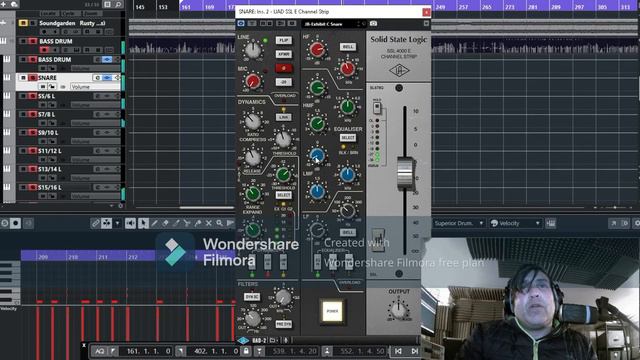The height and width of the screenshot is (360, 640).
Task: Click the folder icon in UAD-2 bottom bar
Action: [272, 340]
